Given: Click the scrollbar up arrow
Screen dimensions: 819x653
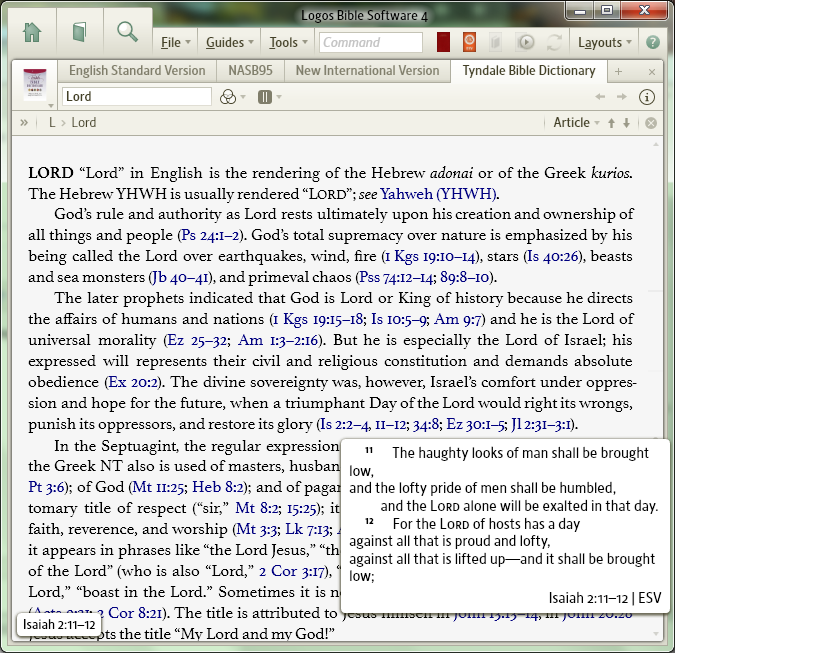Looking at the screenshot, I should (x=656, y=144).
